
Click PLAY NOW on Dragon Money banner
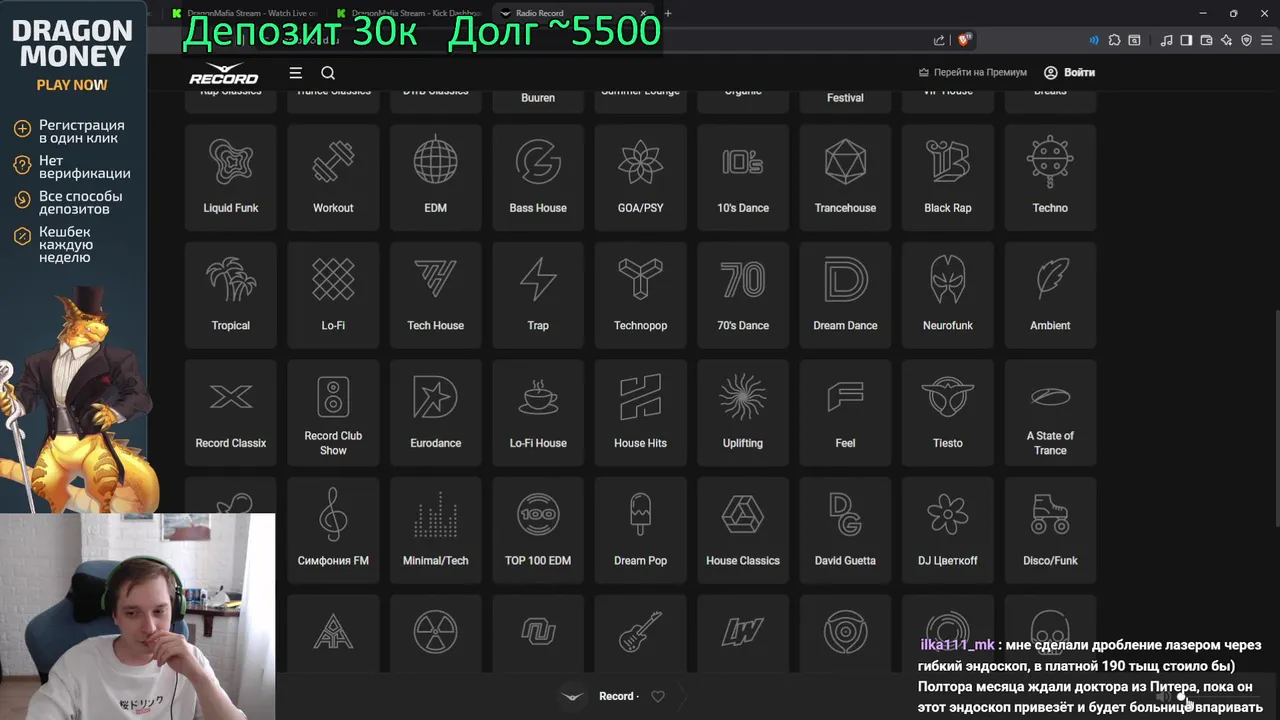point(72,85)
